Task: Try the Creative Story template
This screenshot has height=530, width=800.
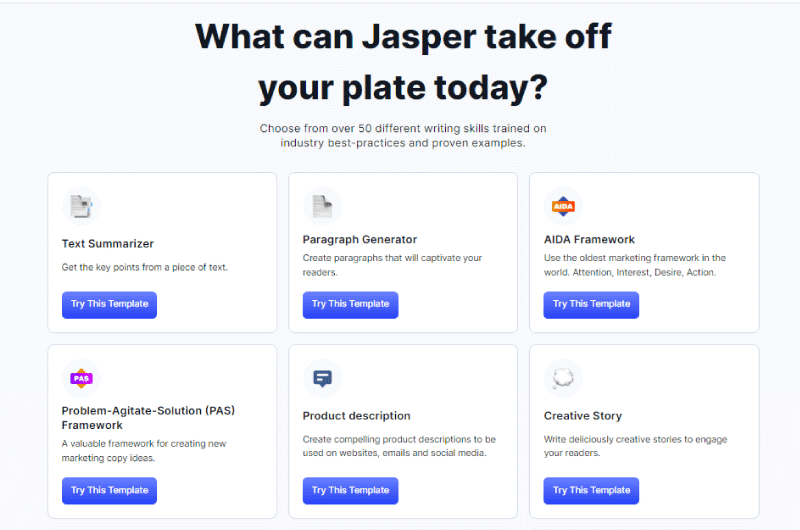Action: [x=591, y=491]
